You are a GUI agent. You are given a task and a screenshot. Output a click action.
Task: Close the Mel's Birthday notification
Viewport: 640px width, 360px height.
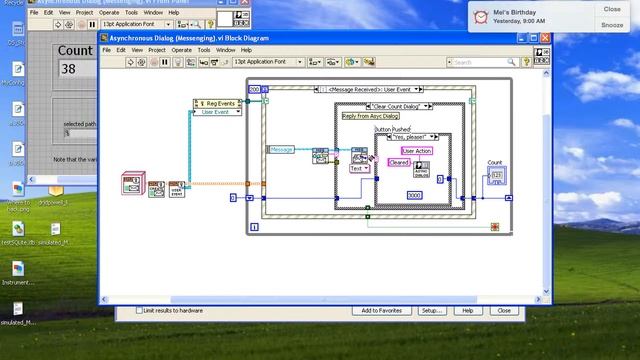[x=612, y=9]
